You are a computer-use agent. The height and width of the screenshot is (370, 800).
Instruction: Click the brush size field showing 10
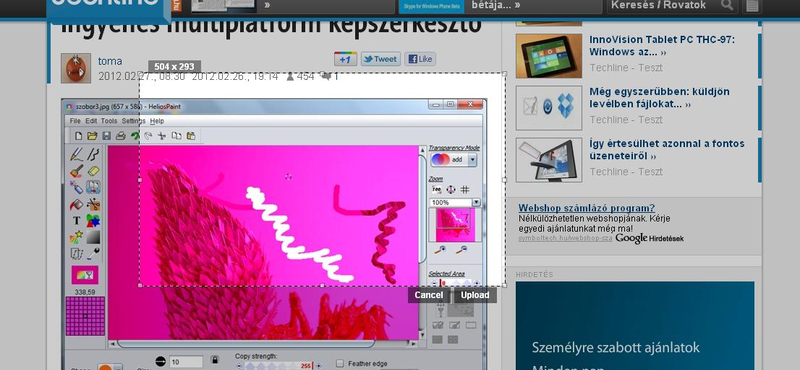point(186,361)
